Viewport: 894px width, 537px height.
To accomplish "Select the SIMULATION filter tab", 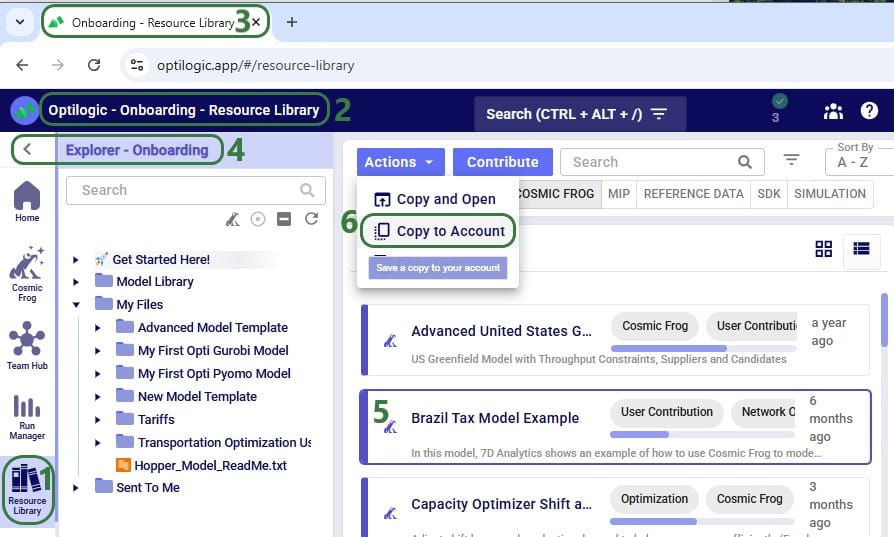I will coord(830,194).
